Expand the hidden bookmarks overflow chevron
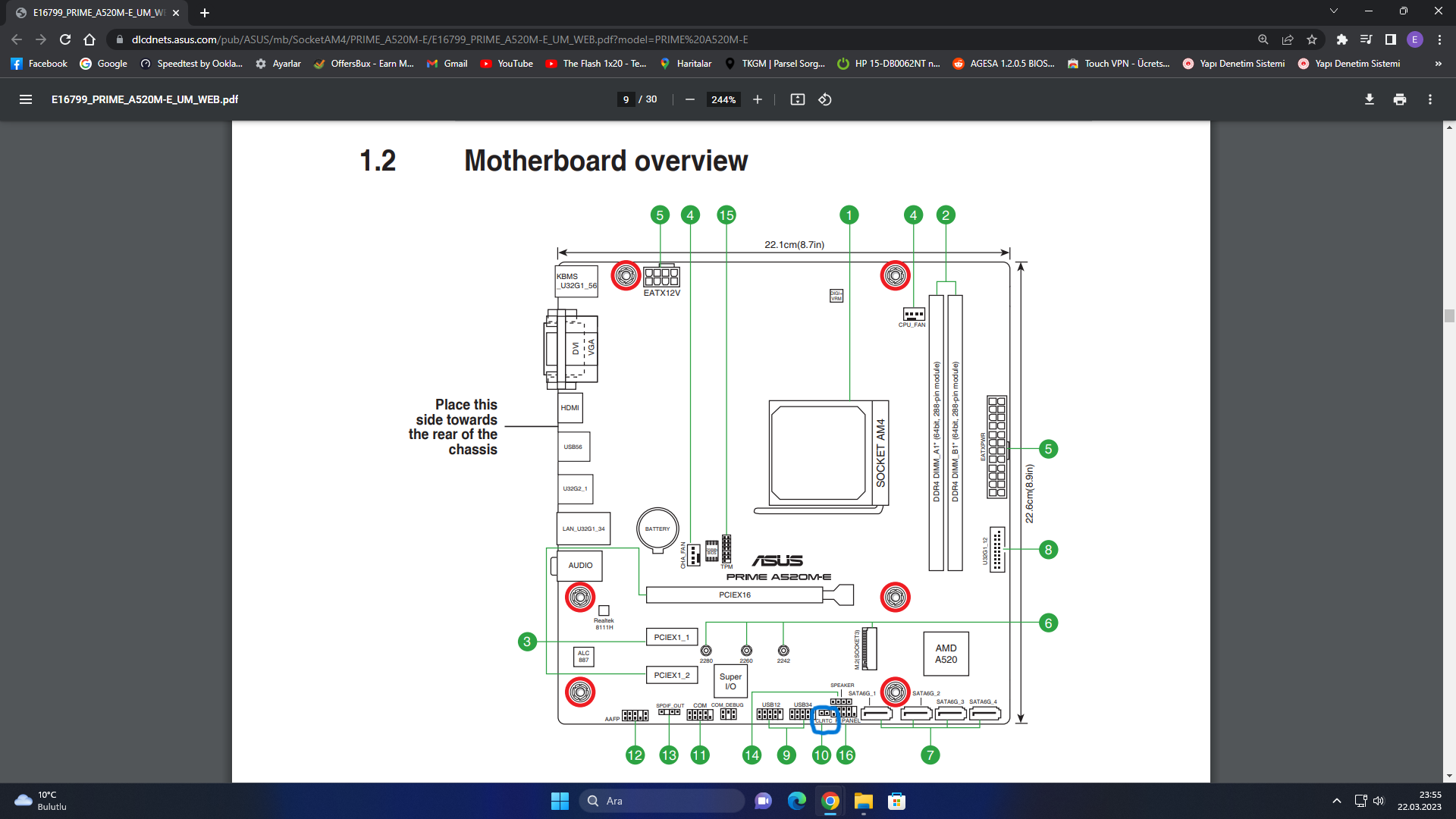 1438,64
